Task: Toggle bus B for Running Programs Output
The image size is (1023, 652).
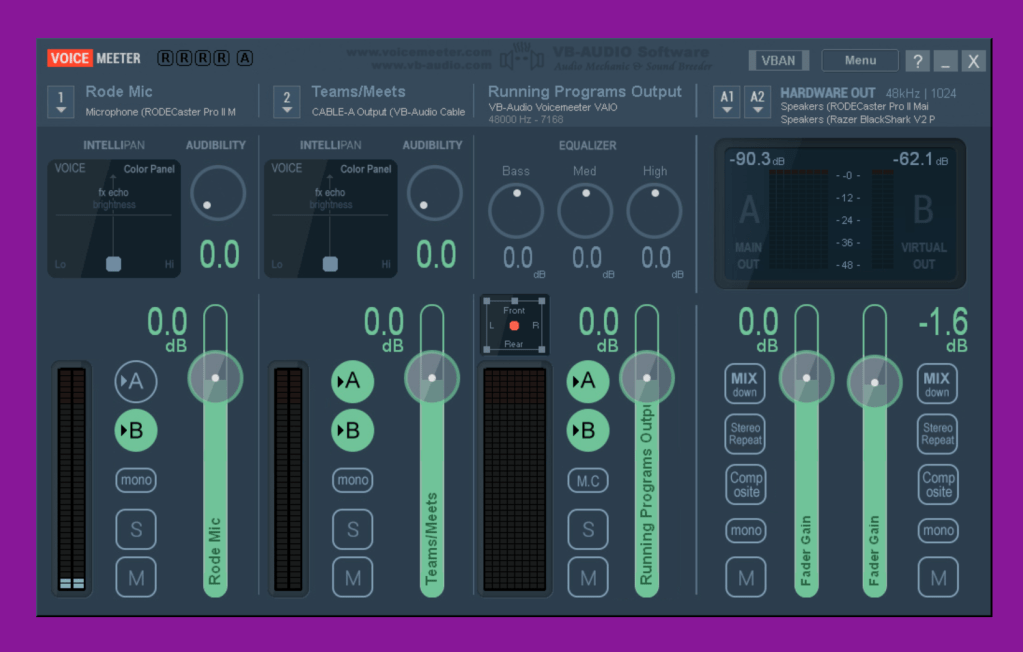Action: pyautogui.click(x=588, y=431)
